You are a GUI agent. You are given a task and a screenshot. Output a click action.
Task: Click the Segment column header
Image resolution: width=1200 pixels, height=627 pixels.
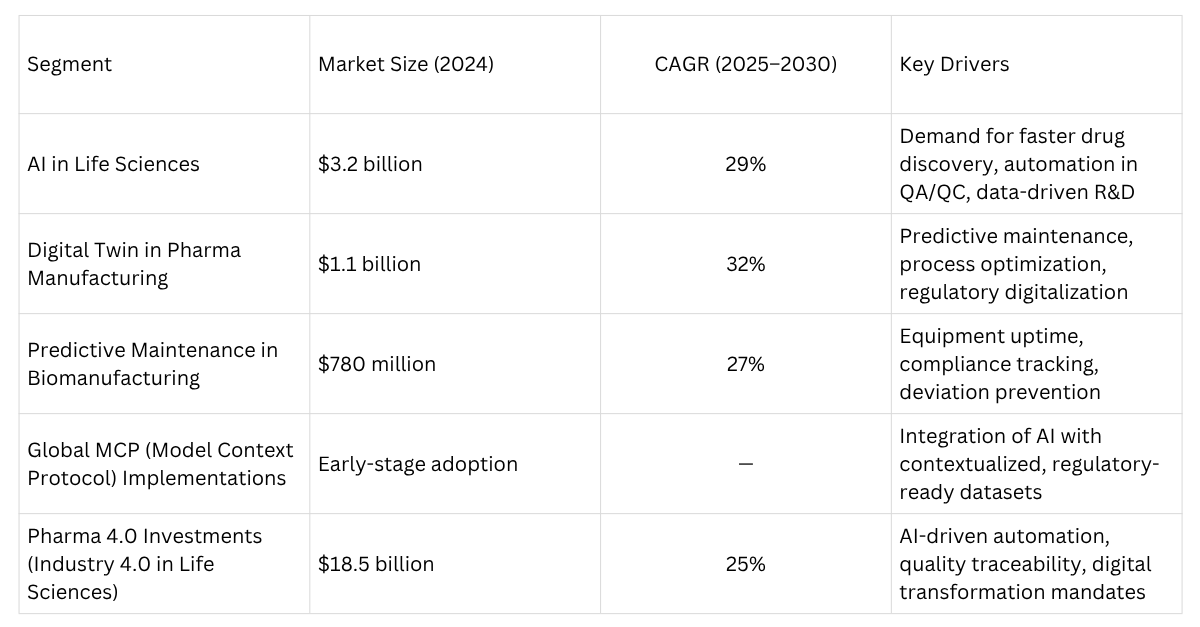[x=70, y=64]
